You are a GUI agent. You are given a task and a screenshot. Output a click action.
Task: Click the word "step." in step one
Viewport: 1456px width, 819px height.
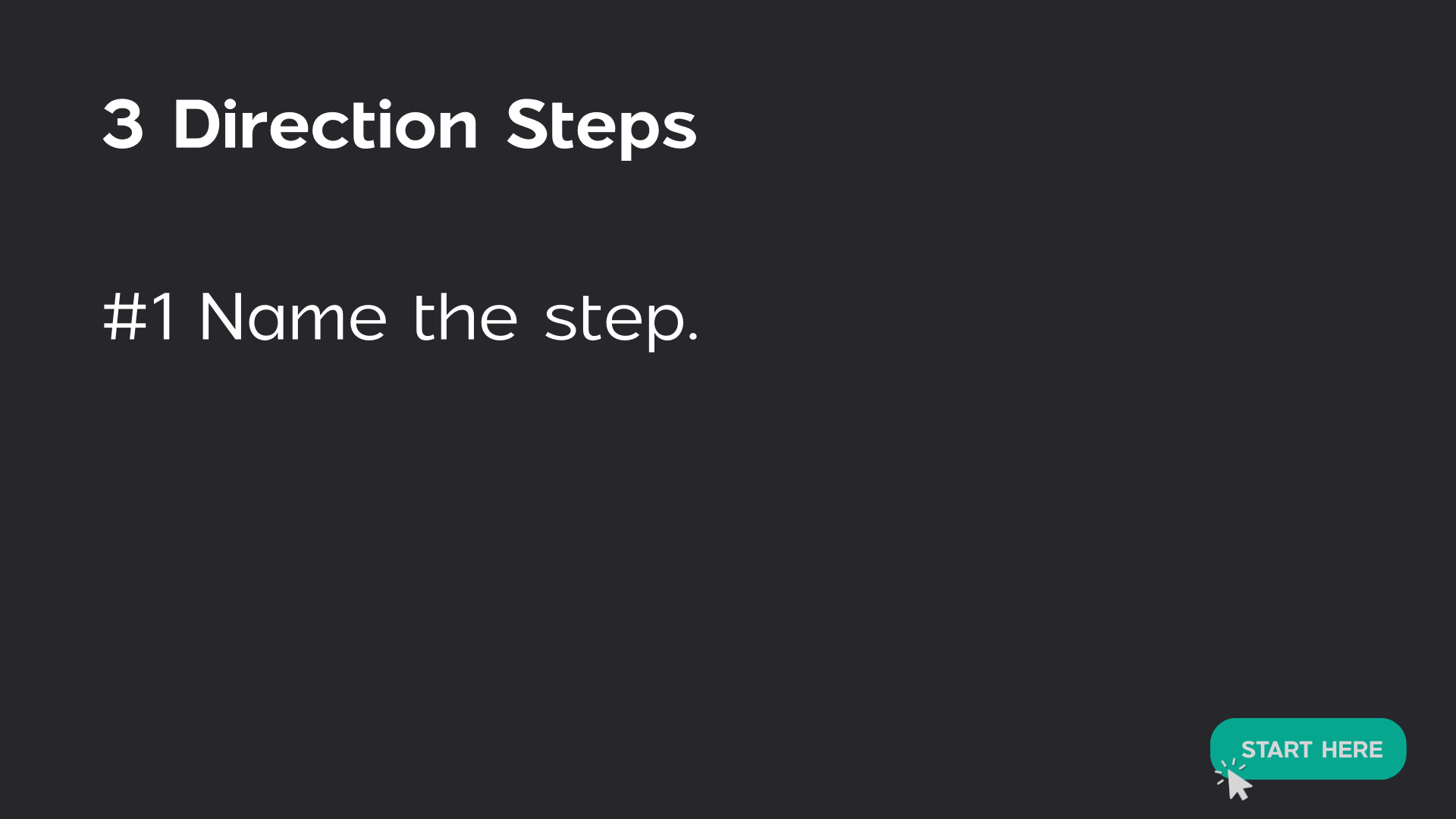tap(621, 320)
